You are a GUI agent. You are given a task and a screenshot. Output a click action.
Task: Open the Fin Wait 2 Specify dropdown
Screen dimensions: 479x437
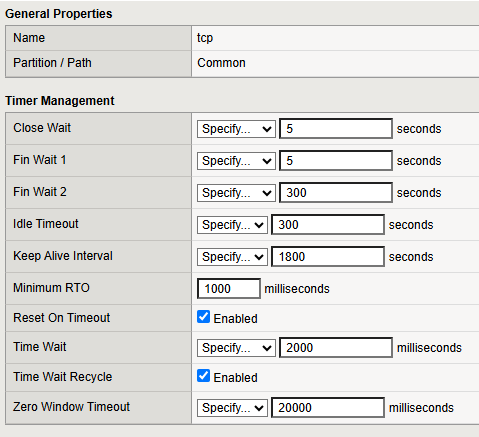[x=236, y=193]
